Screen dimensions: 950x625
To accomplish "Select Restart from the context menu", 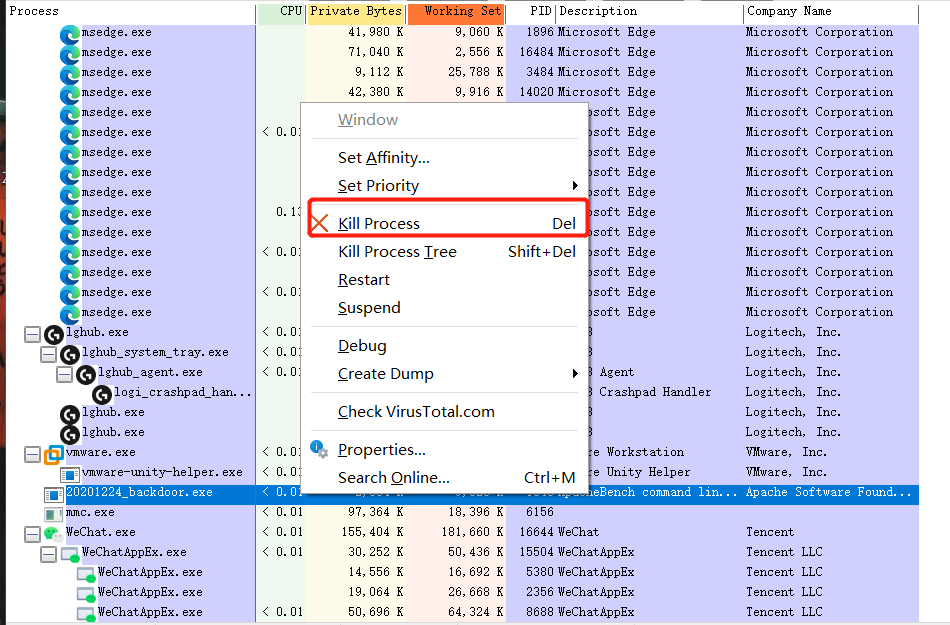I will tap(444, 280).
